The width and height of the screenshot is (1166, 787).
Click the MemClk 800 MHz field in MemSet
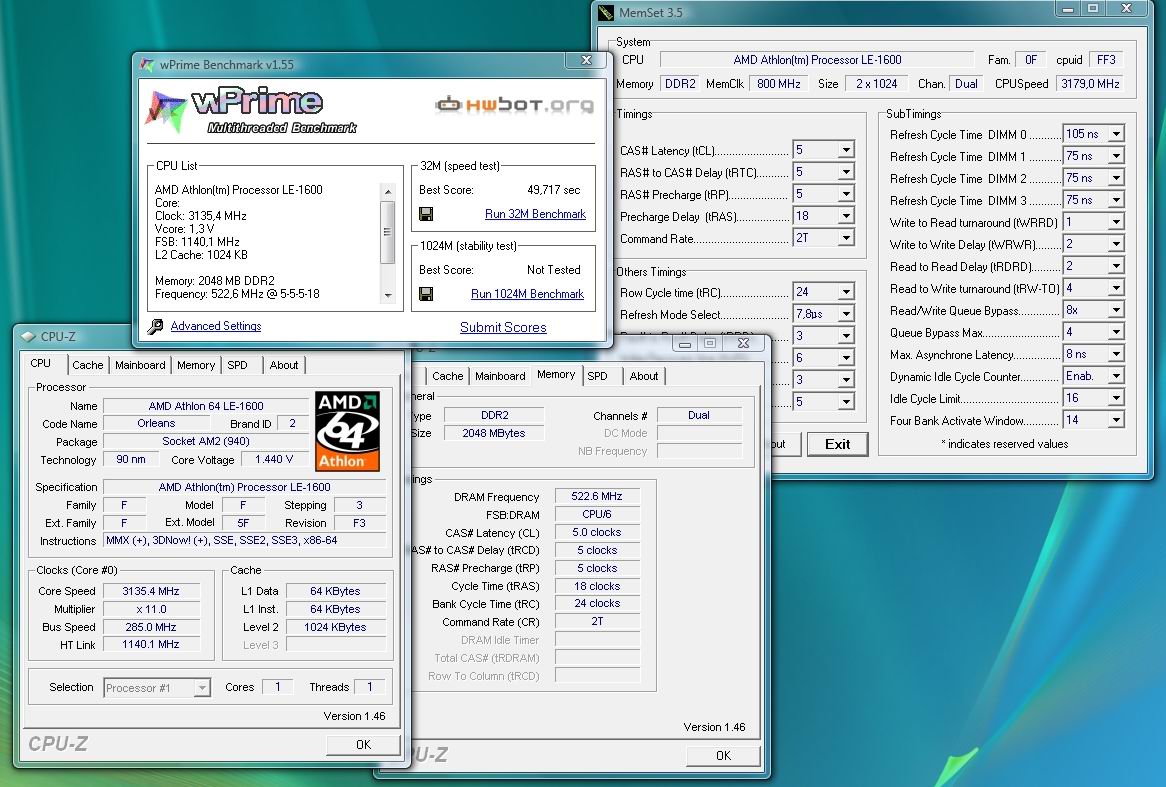click(x=779, y=84)
